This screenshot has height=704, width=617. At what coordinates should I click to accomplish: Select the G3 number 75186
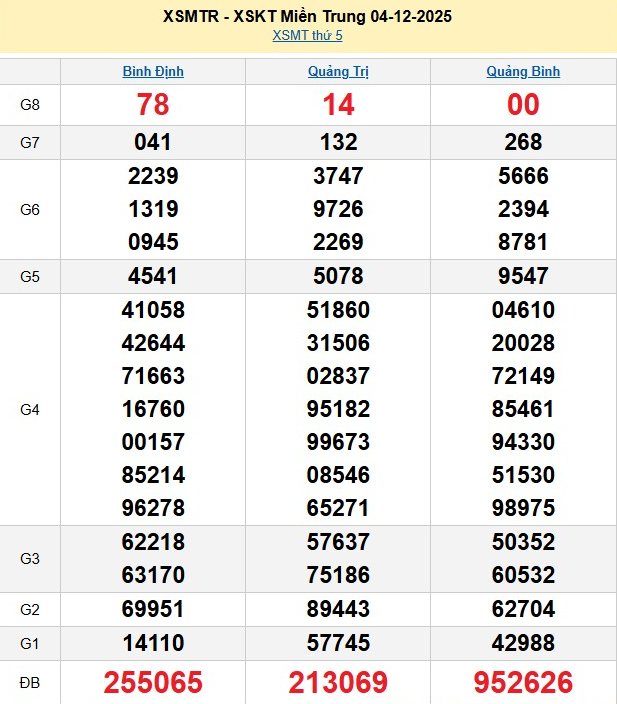click(x=338, y=575)
